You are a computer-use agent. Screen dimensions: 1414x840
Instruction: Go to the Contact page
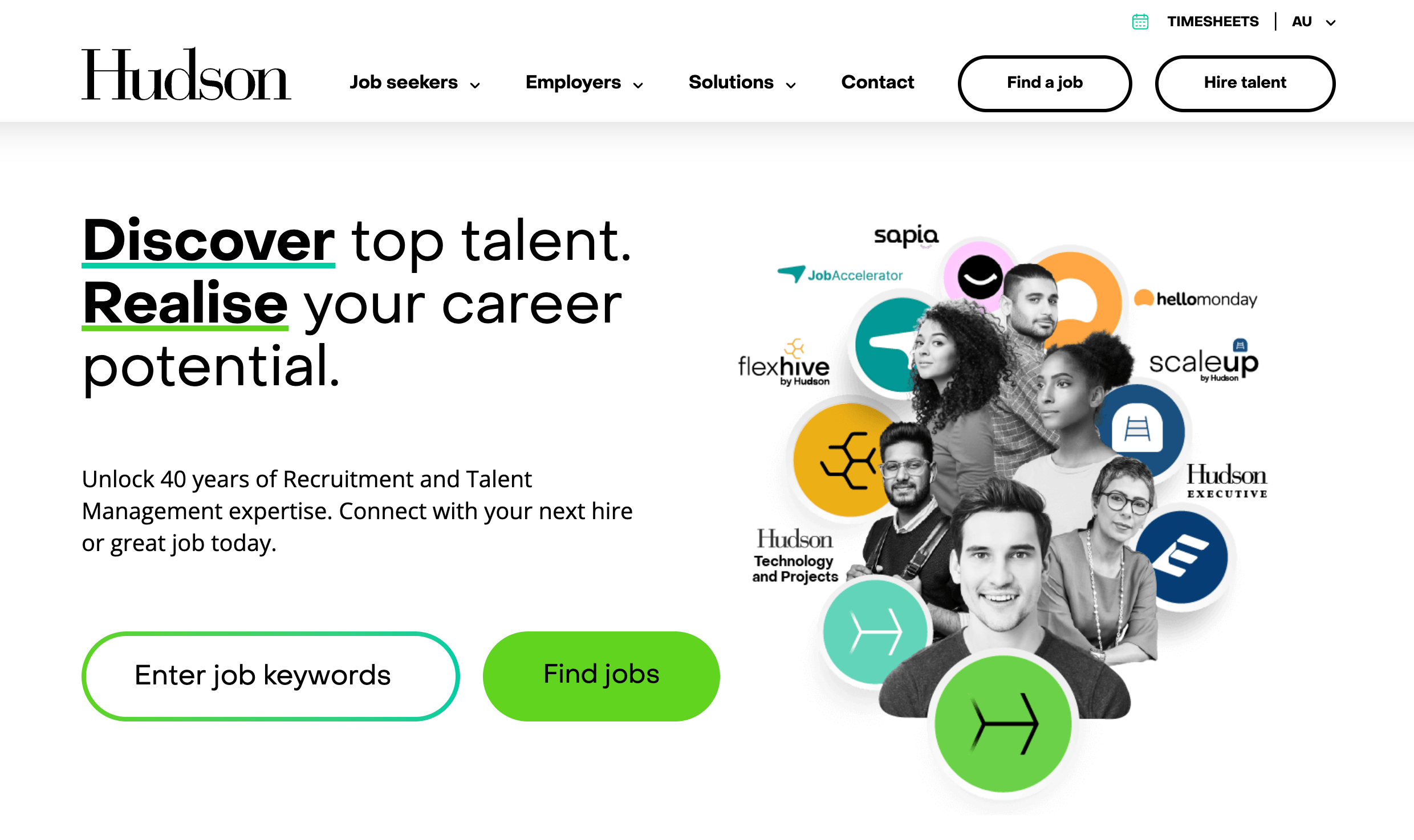pos(877,83)
